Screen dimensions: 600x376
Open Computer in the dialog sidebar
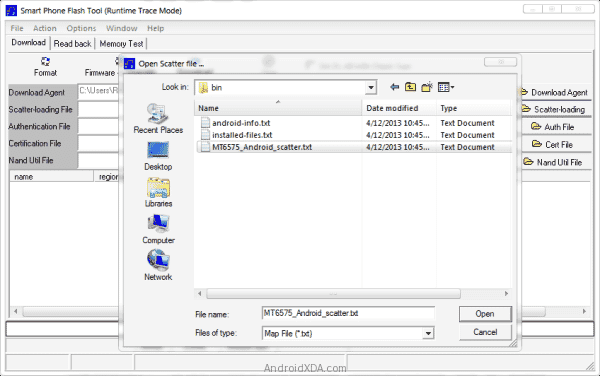pos(158,229)
